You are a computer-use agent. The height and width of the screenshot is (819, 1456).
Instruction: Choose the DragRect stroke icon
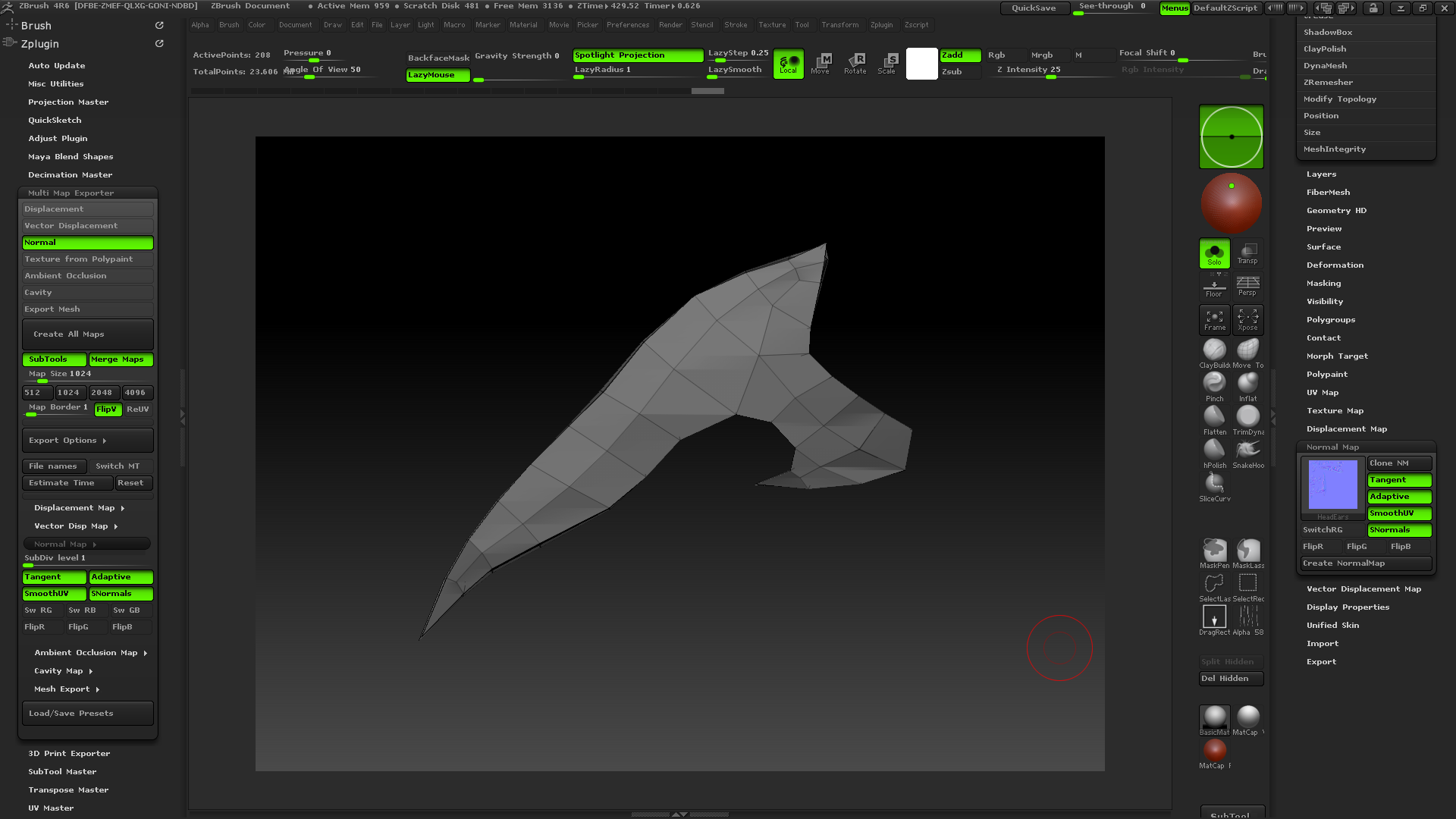1214,620
